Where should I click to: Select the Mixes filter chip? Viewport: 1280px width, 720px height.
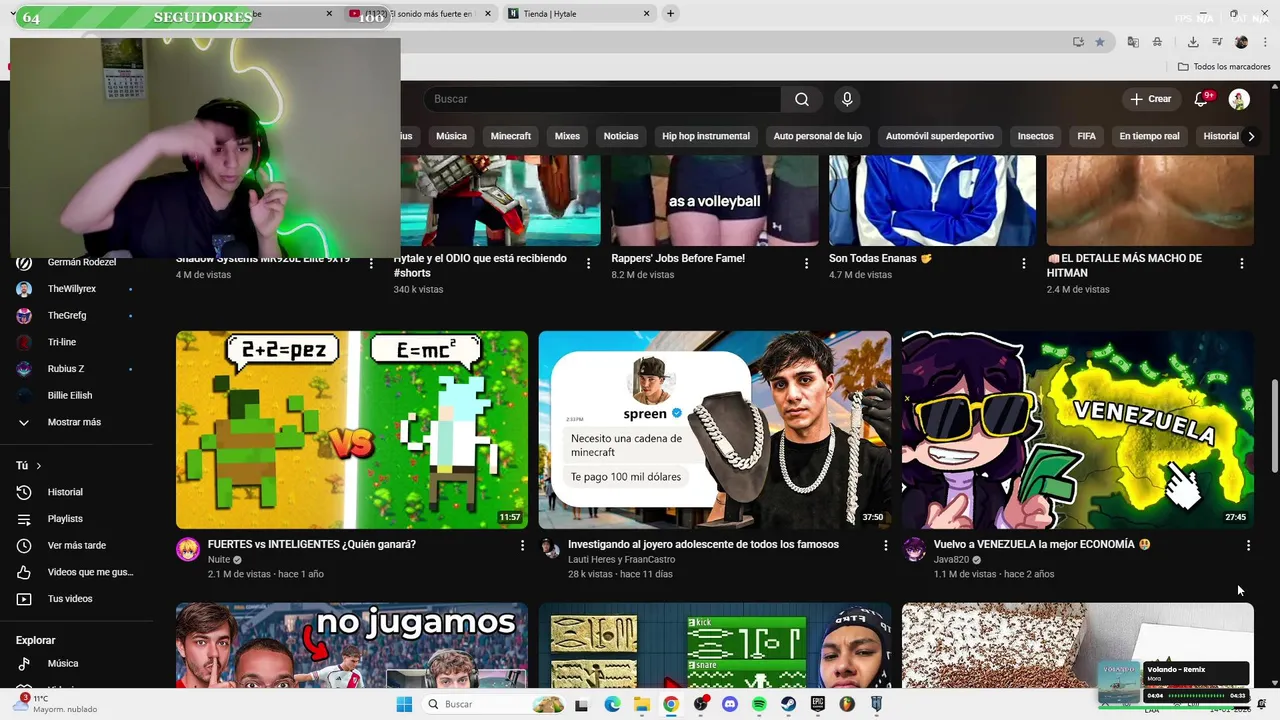(x=567, y=136)
